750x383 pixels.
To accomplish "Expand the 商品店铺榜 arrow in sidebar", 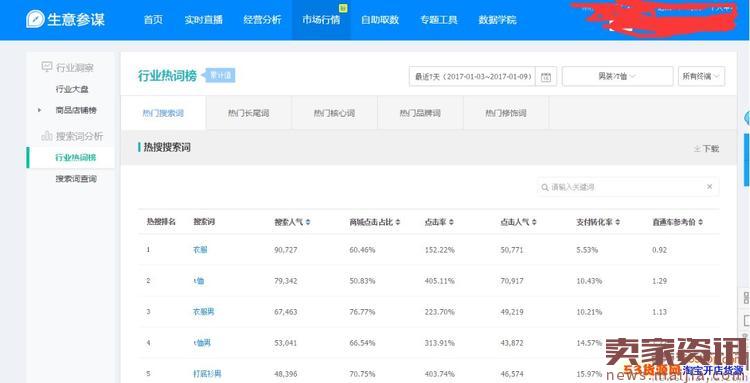I will pos(39,110).
